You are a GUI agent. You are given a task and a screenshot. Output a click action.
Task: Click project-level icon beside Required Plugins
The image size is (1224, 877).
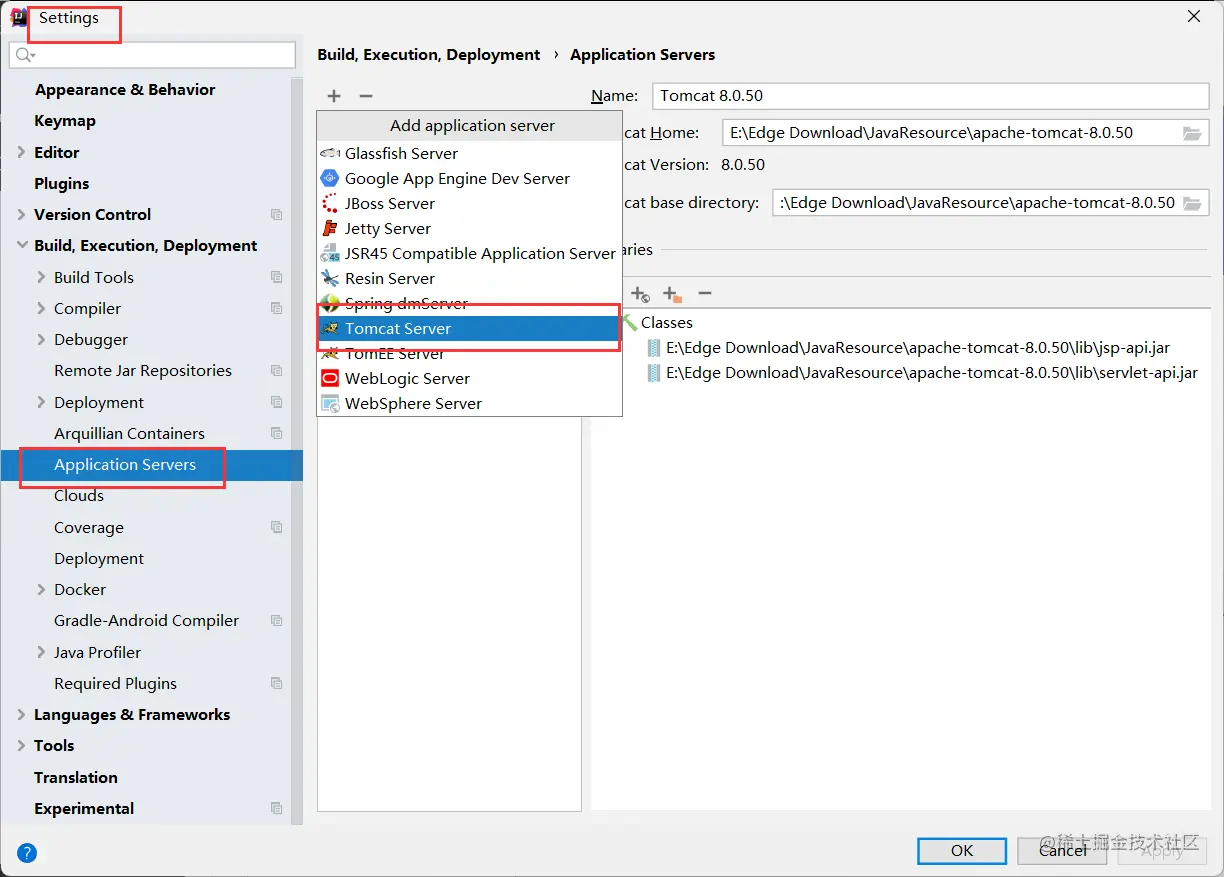[277, 683]
